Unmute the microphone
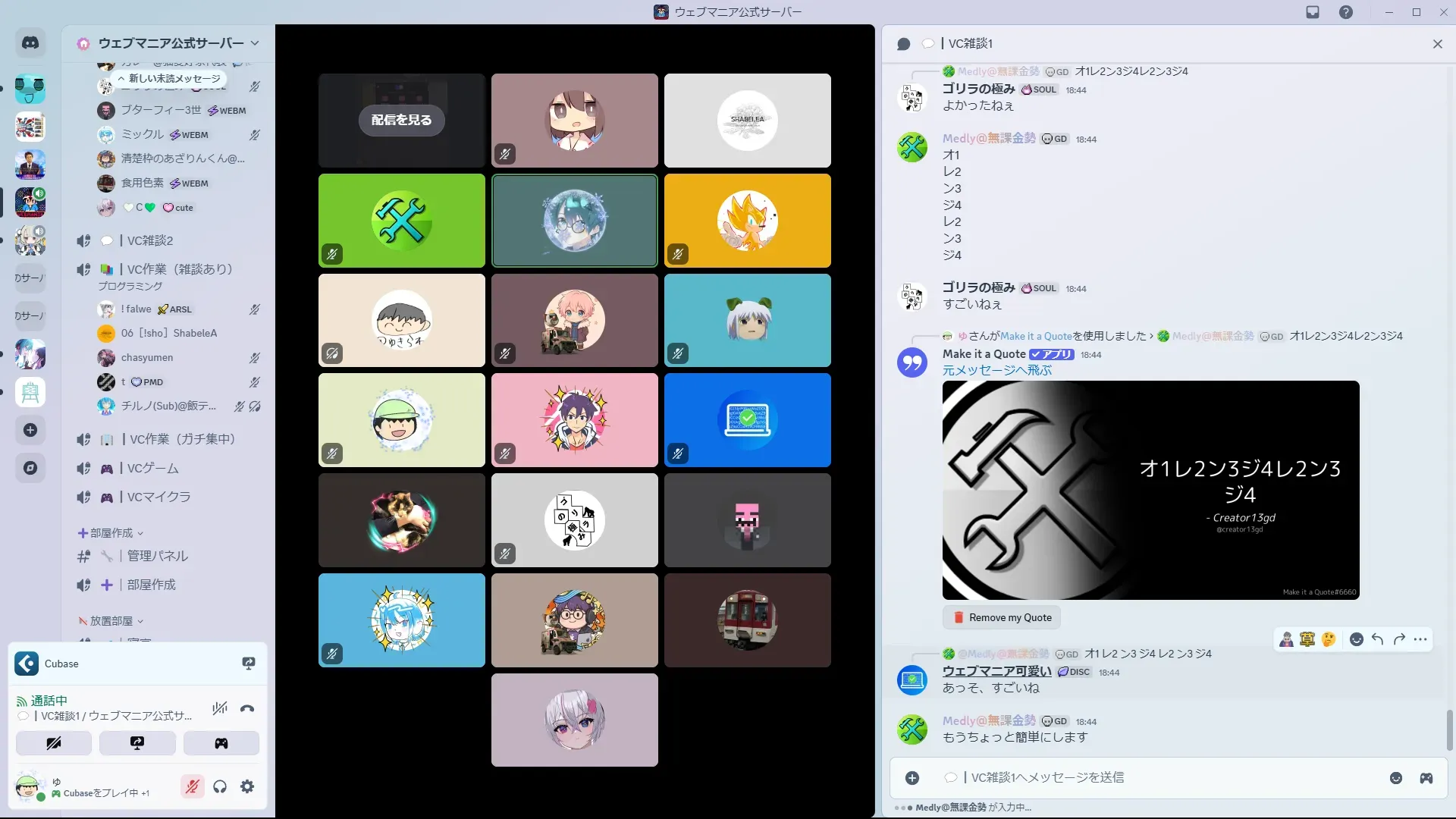Image resolution: width=1456 pixels, height=819 pixels. (x=193, y=786)
